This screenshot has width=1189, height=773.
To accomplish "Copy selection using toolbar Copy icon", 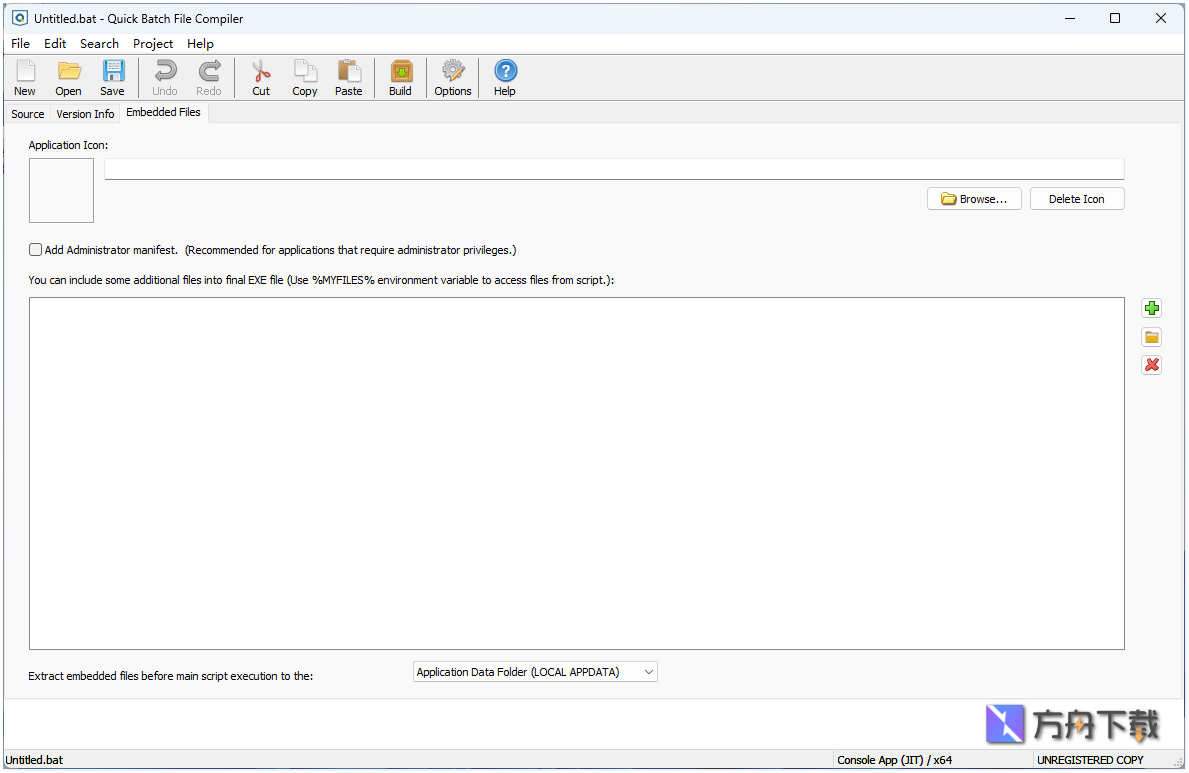I will coord(305,77).
